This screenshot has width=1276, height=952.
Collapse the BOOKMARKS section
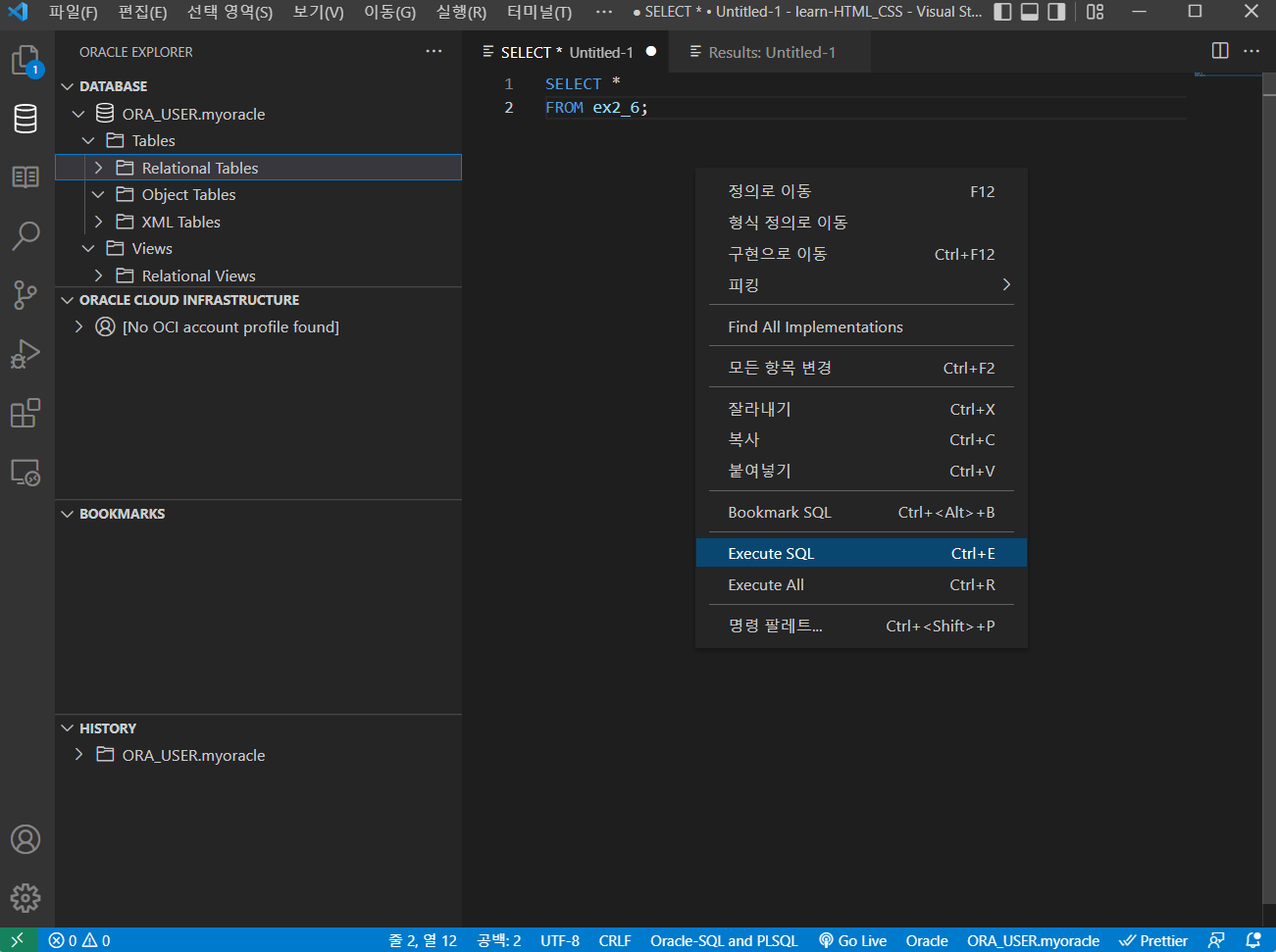[x=68, y=514]
